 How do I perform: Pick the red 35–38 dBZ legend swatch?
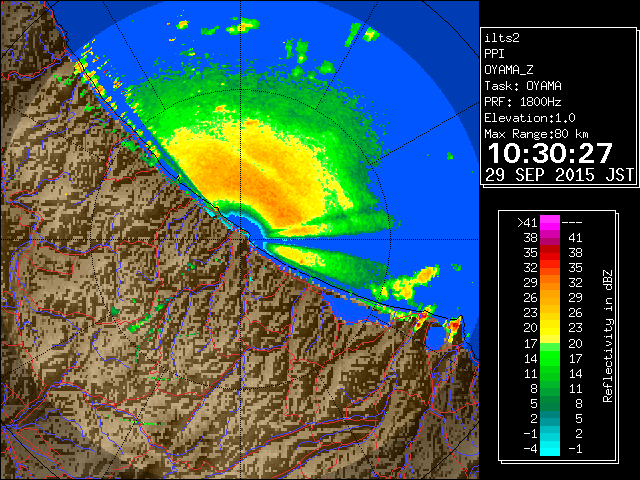click(550, 253)
